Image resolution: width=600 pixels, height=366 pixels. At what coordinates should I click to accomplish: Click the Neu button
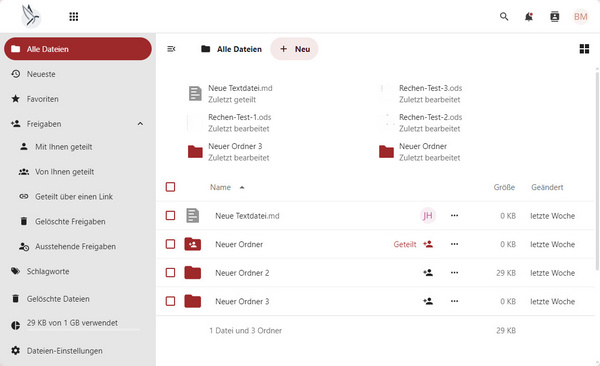pyautogui.click(x=294, y=49)
